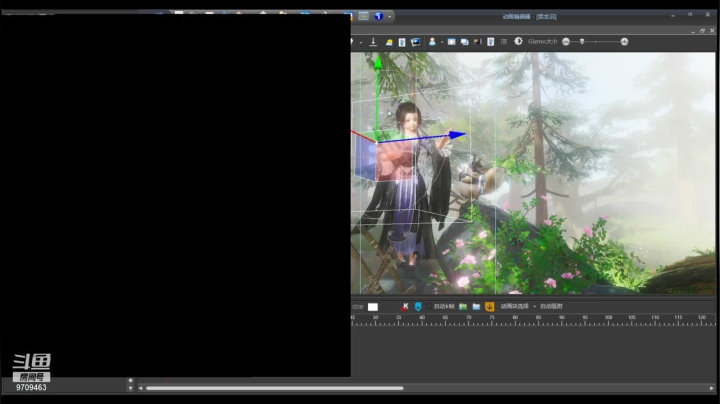
Task: Decrease Gizmo size with minus button
Action: (x=566, y=42)
